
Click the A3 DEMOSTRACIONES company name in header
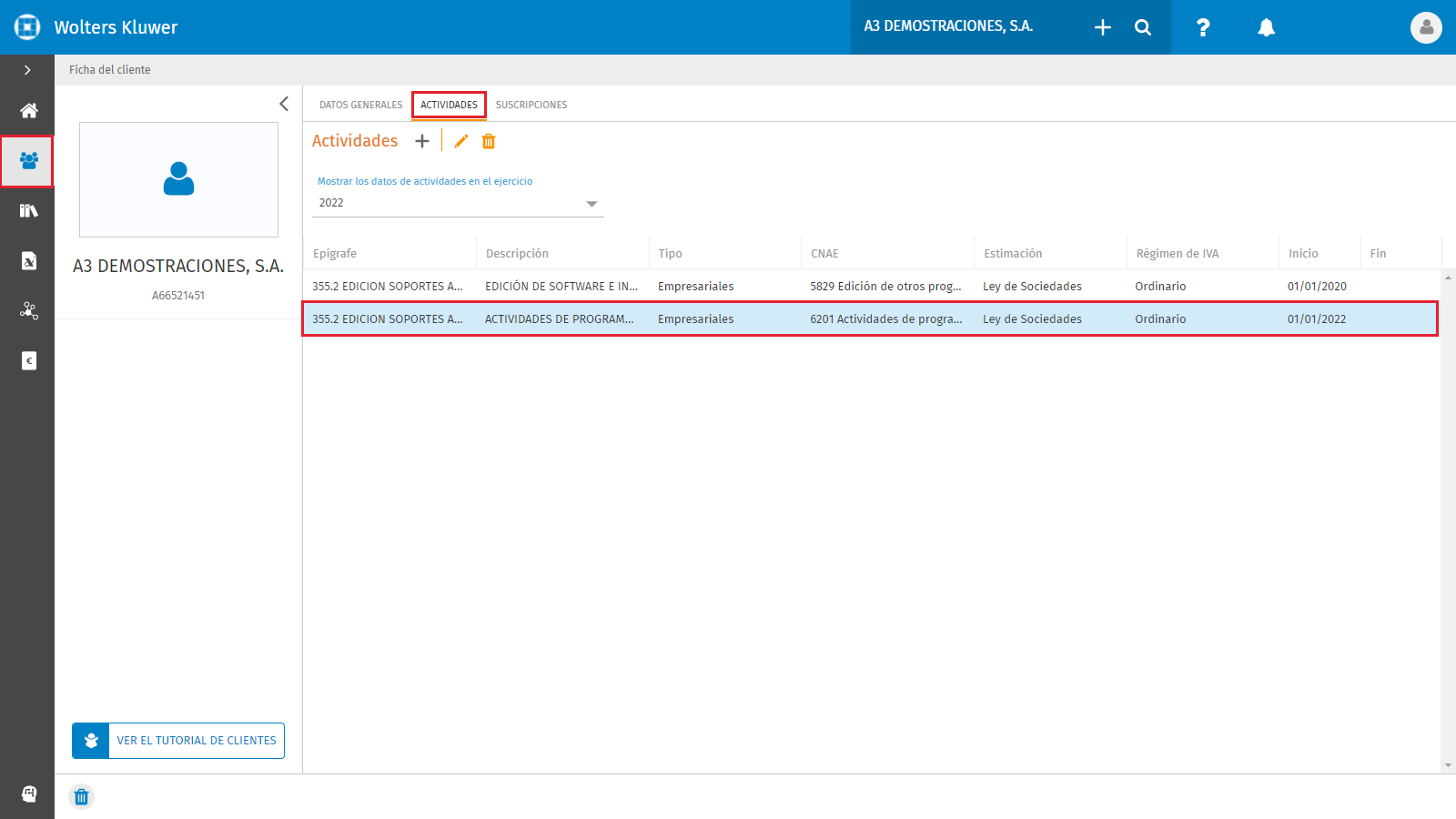(948, 26)
